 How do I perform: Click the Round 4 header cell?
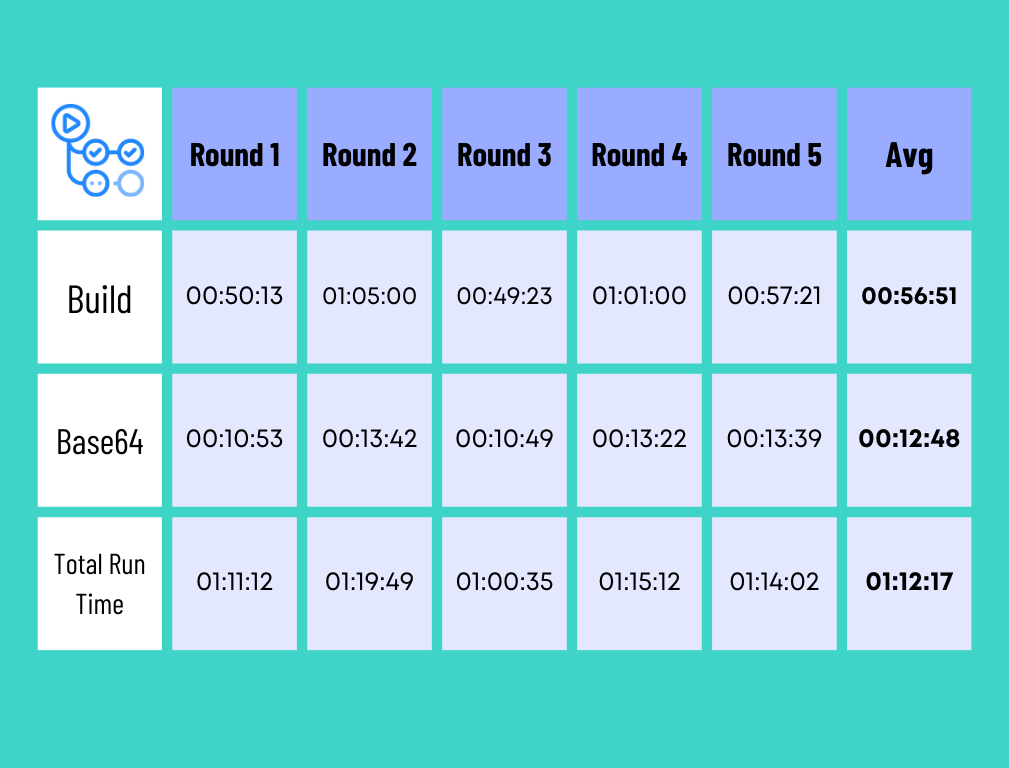click(x=640, y=154)
